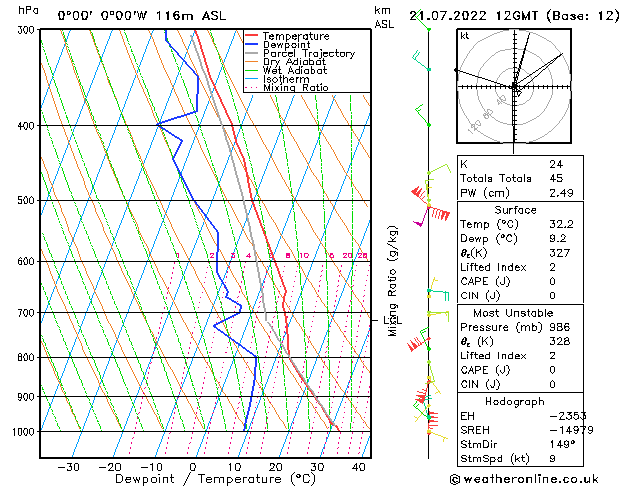Select the Surface theta-e value 327
The height and width of the screenshot is (486, 629).
coord(560,253)
